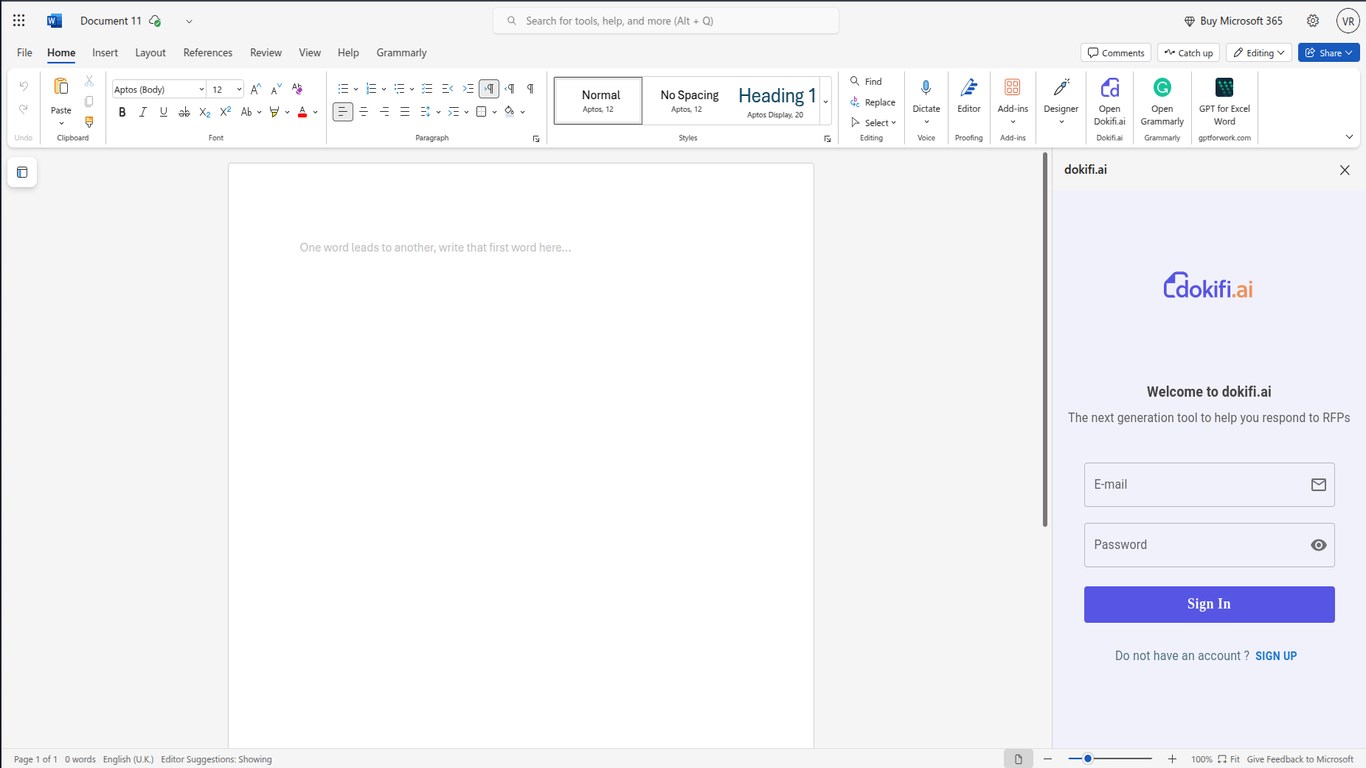This screenshot has height=768, width=1366.
Task: Switch to the Review tab
Action: click(x=266, y=53)
